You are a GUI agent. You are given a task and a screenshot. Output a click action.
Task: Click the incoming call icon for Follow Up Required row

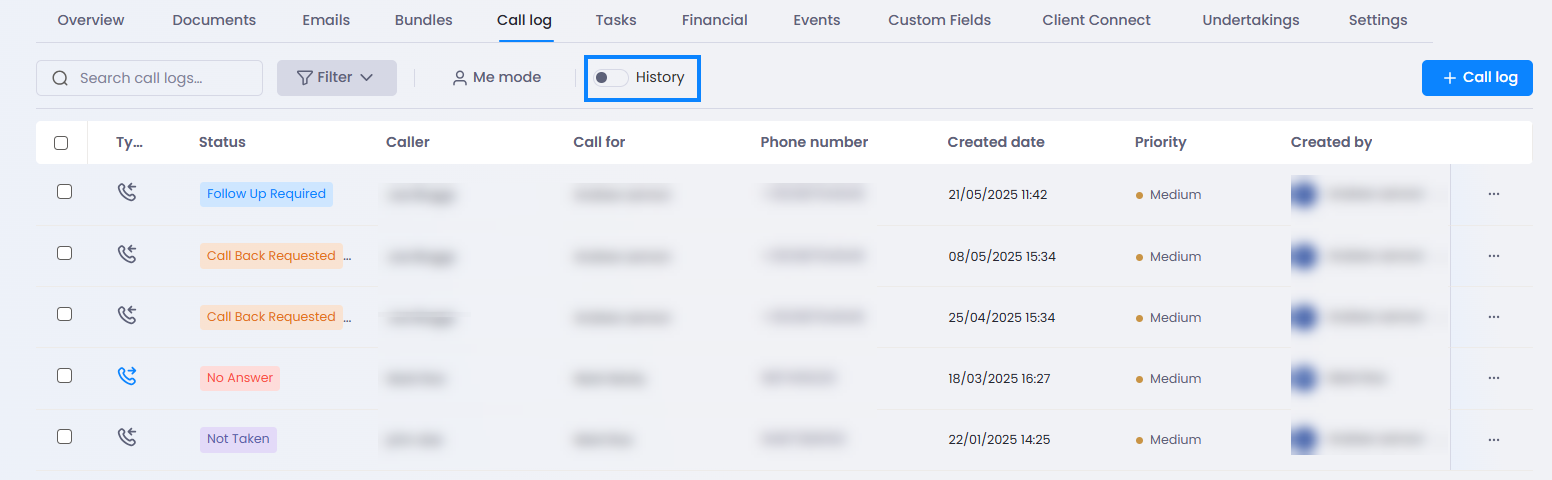pyautogui.click(x=126, y=193)
